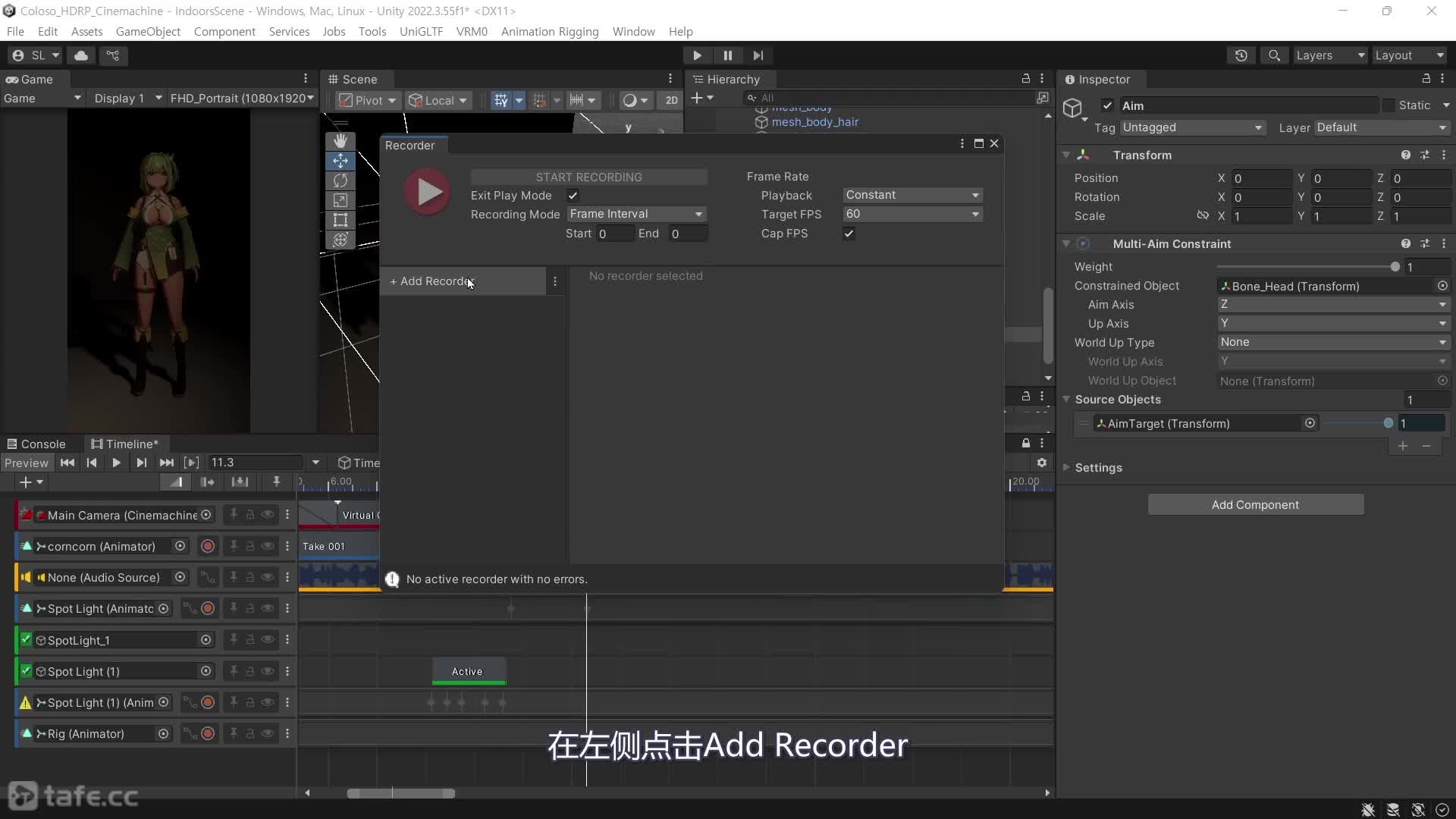Select the Hand tool in the Scene toolbar
The width and height of the screenshot is (1456, 819).
[341, 140]
